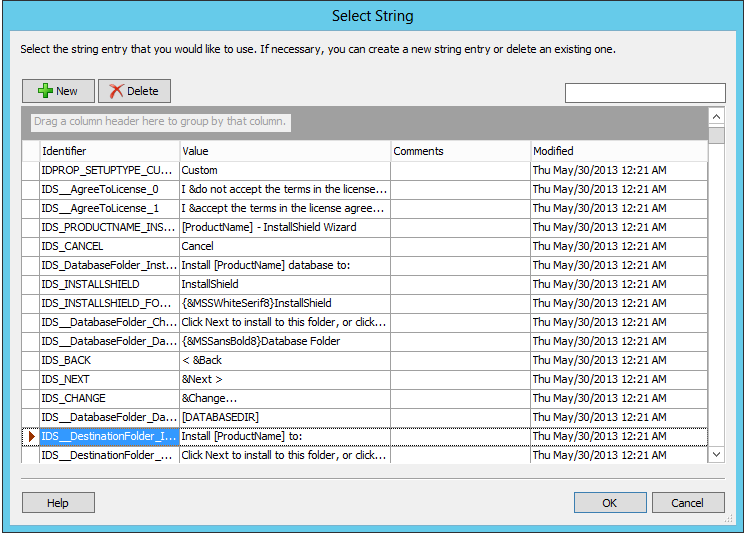Select the IDS_BACK string entry

pyautogui.click(x=364, y=360)
